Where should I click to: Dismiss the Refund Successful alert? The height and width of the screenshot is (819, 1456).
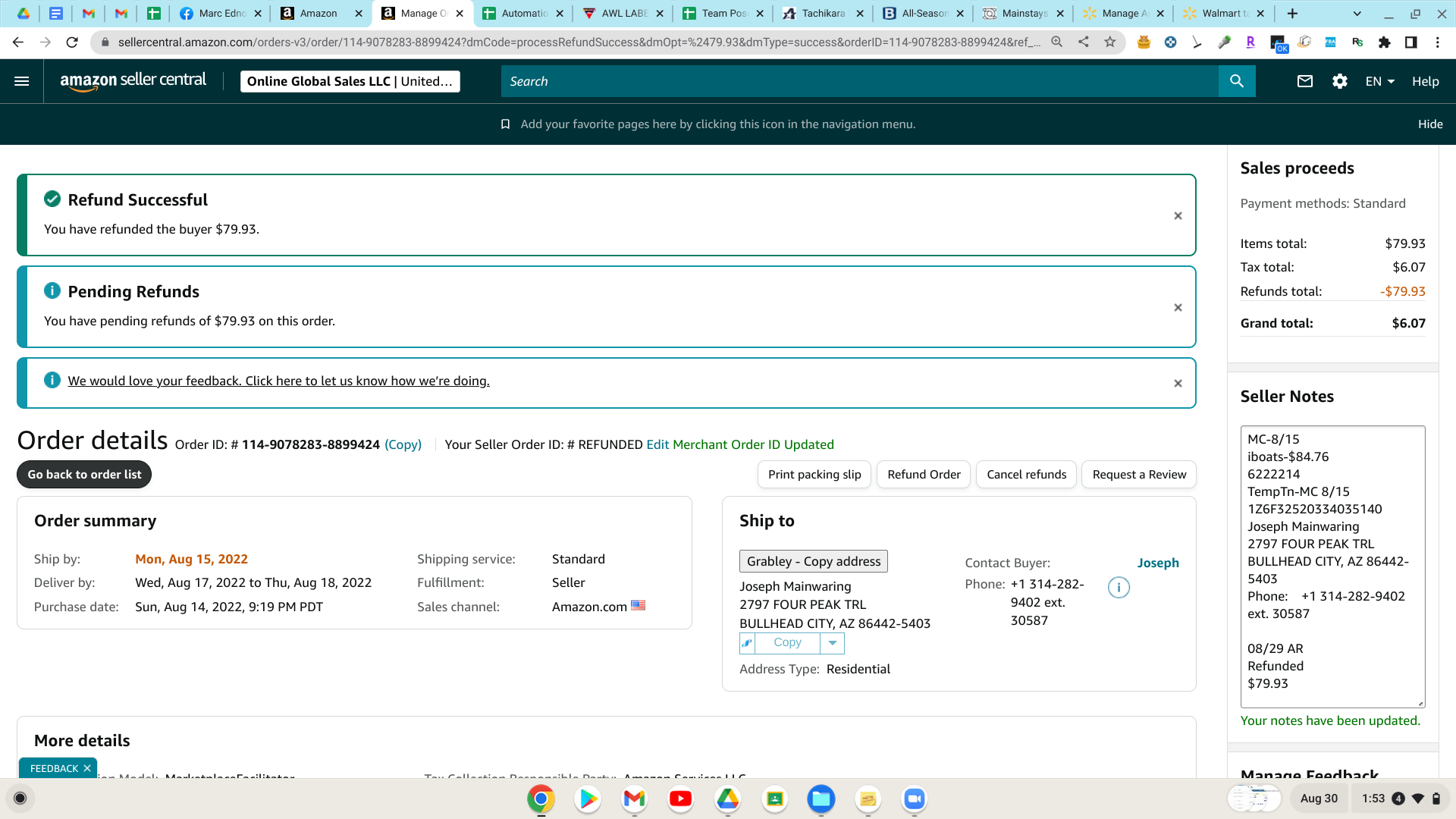[1178, 216]
